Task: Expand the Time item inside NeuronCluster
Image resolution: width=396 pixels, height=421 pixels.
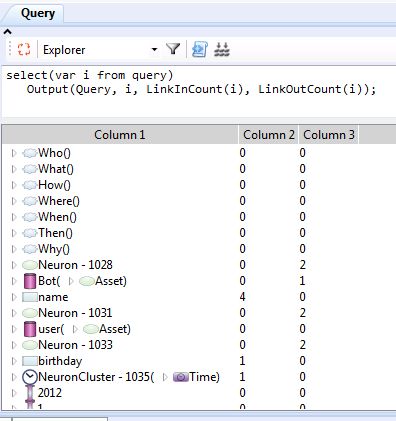Action: 165,377
